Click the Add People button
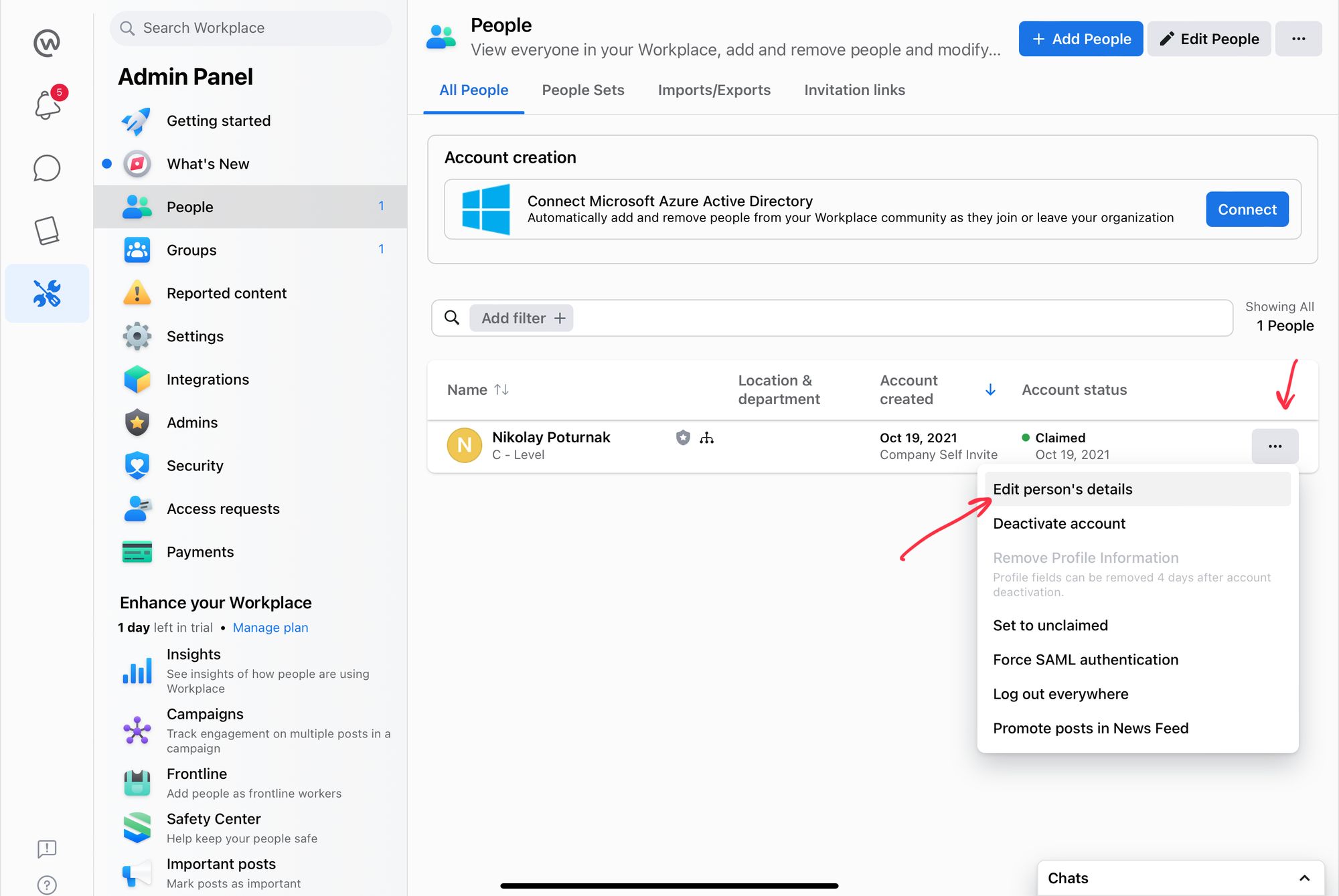Viewport: 1339px width, 896px height. click(1081, 39)
